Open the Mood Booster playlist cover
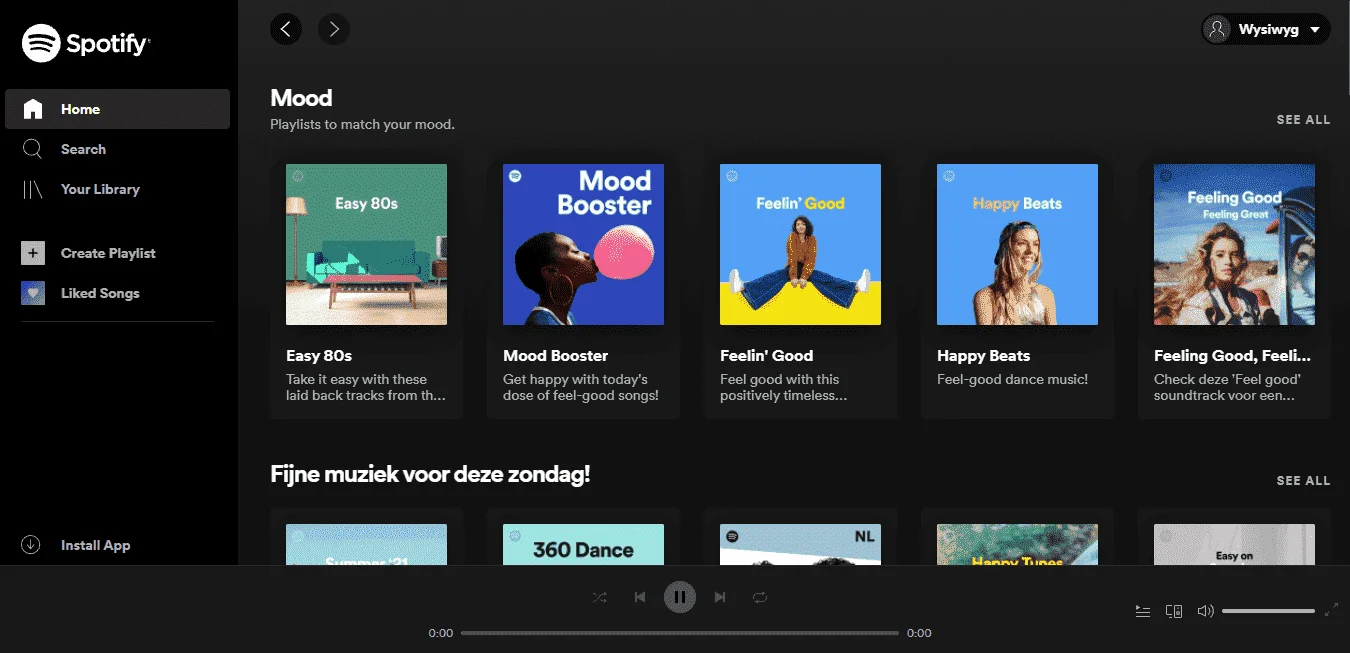Viewport: 1350px width, 653px height. [x=583, y=244]
